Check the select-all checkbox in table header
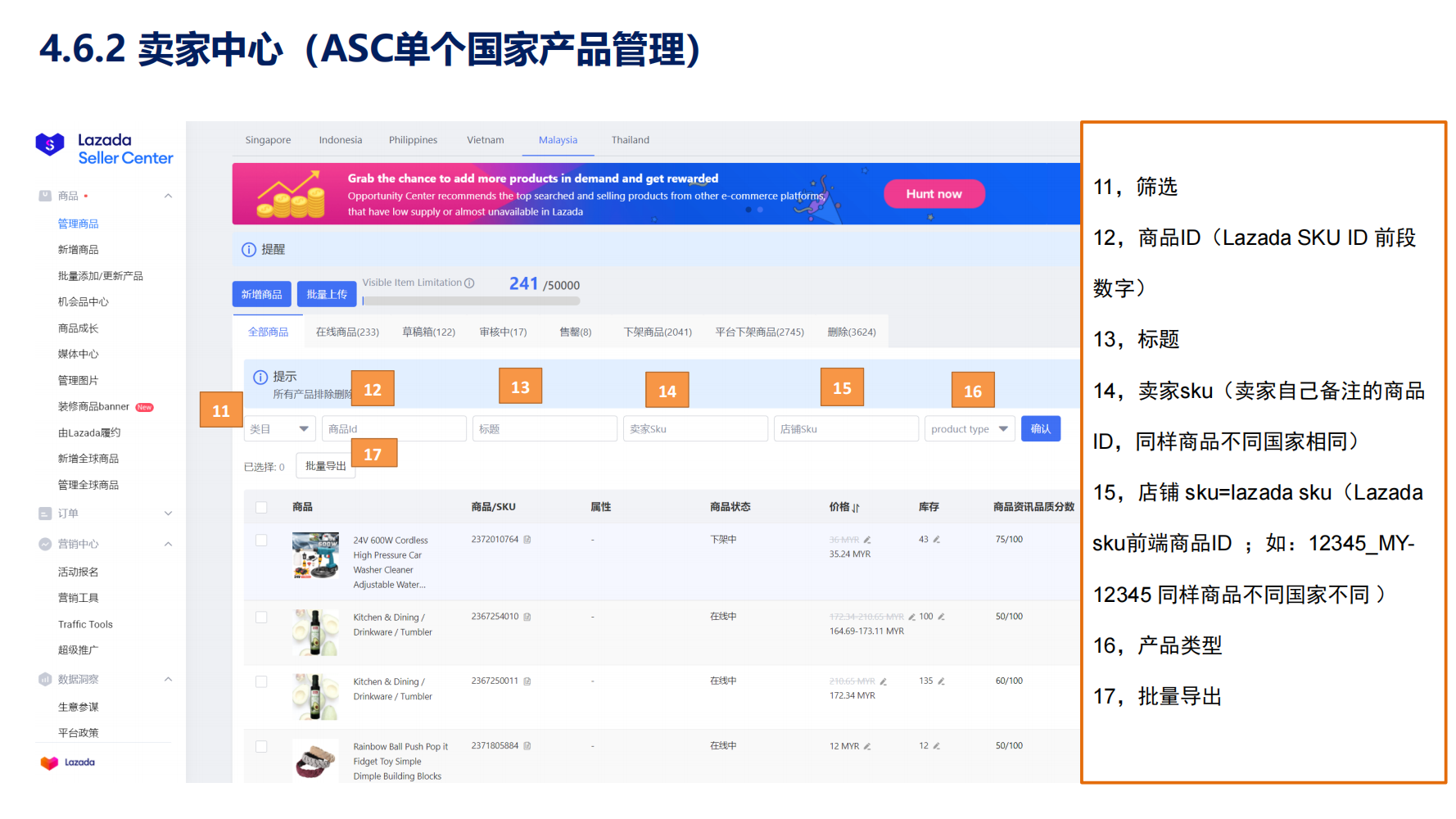 260,507
